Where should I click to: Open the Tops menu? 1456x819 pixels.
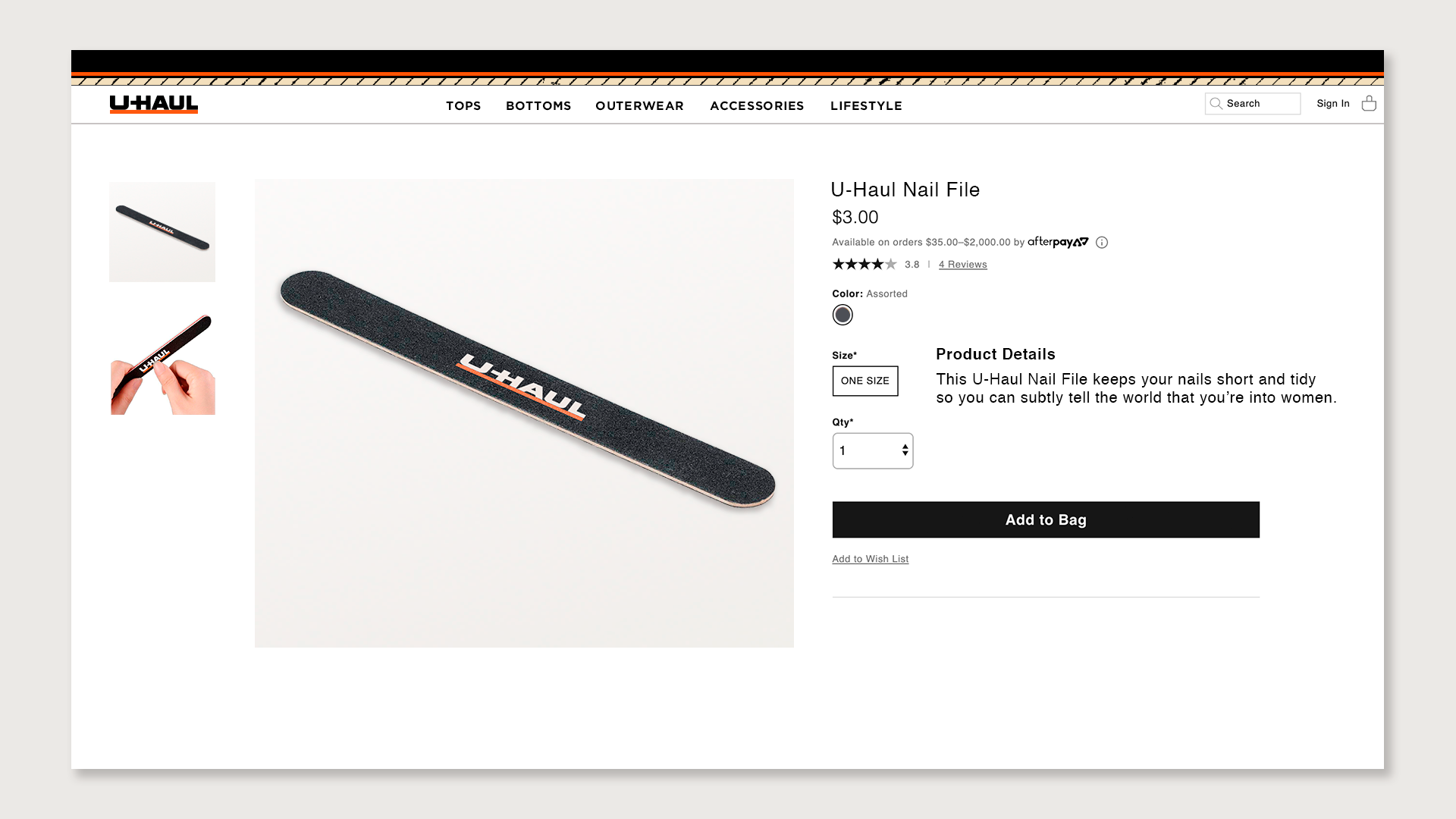(x=463, y=106)
